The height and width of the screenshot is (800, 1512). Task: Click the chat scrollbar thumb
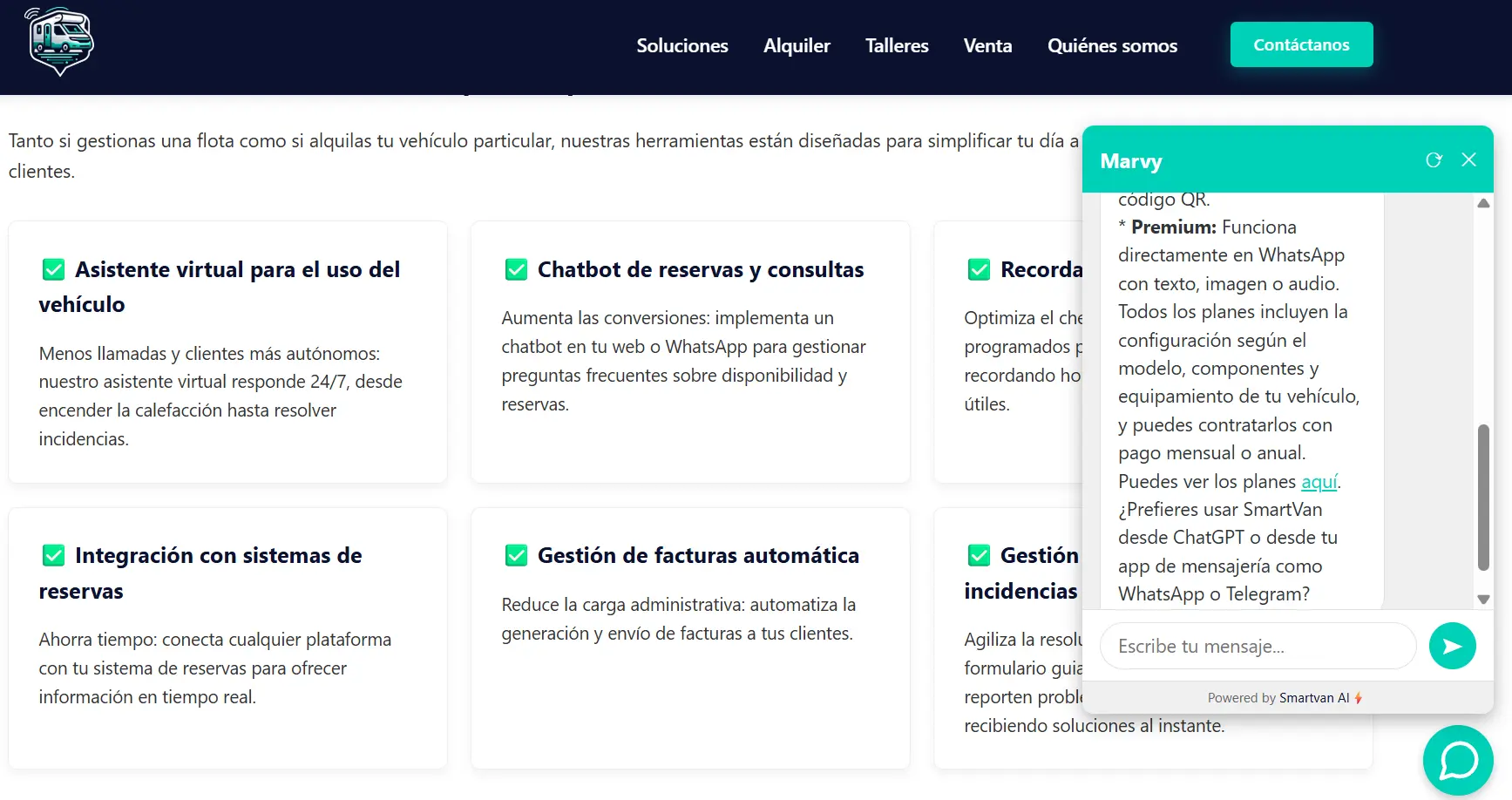(x=1483, y=498)
